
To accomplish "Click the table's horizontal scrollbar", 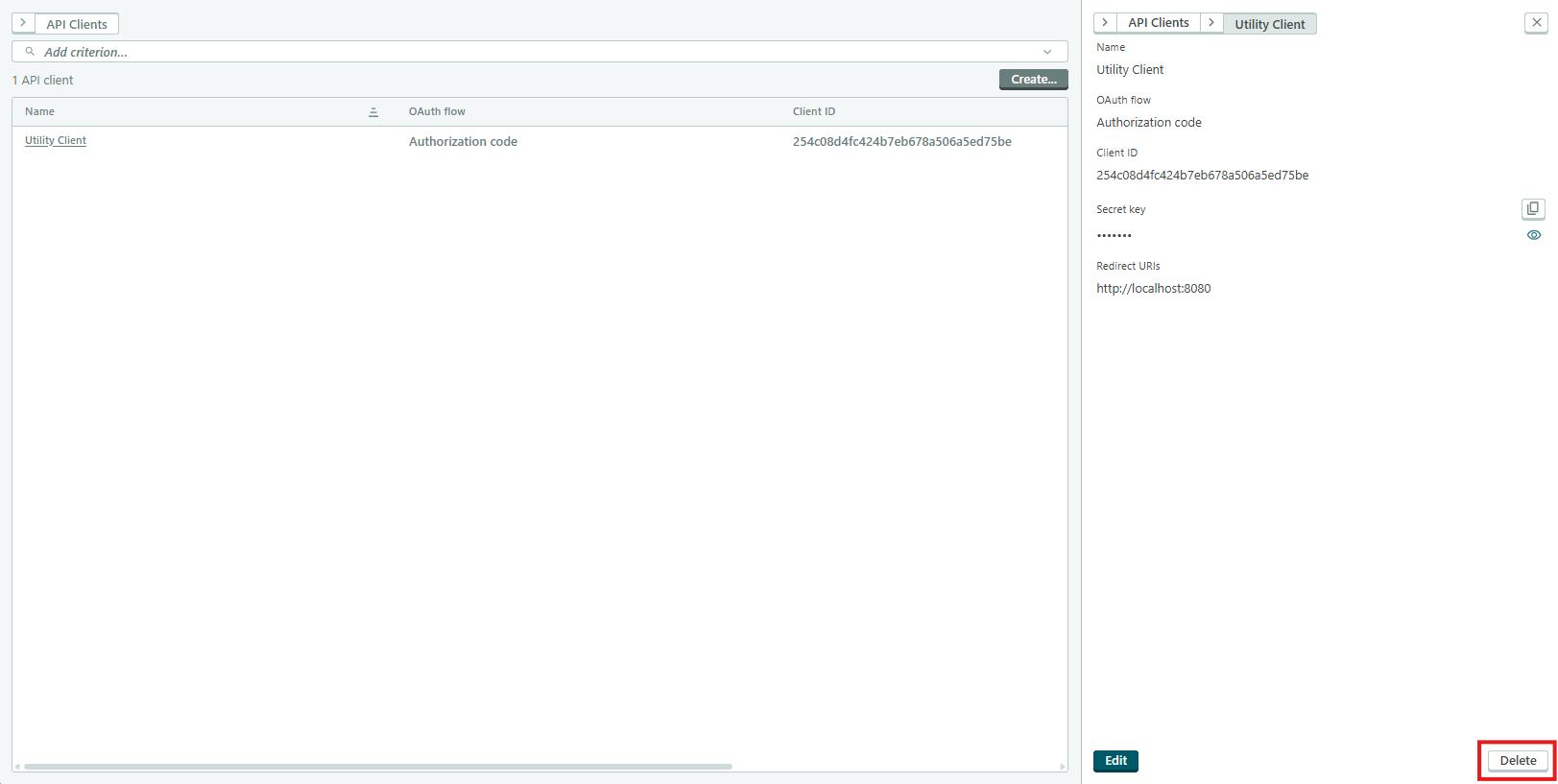I will coord(378,767).
